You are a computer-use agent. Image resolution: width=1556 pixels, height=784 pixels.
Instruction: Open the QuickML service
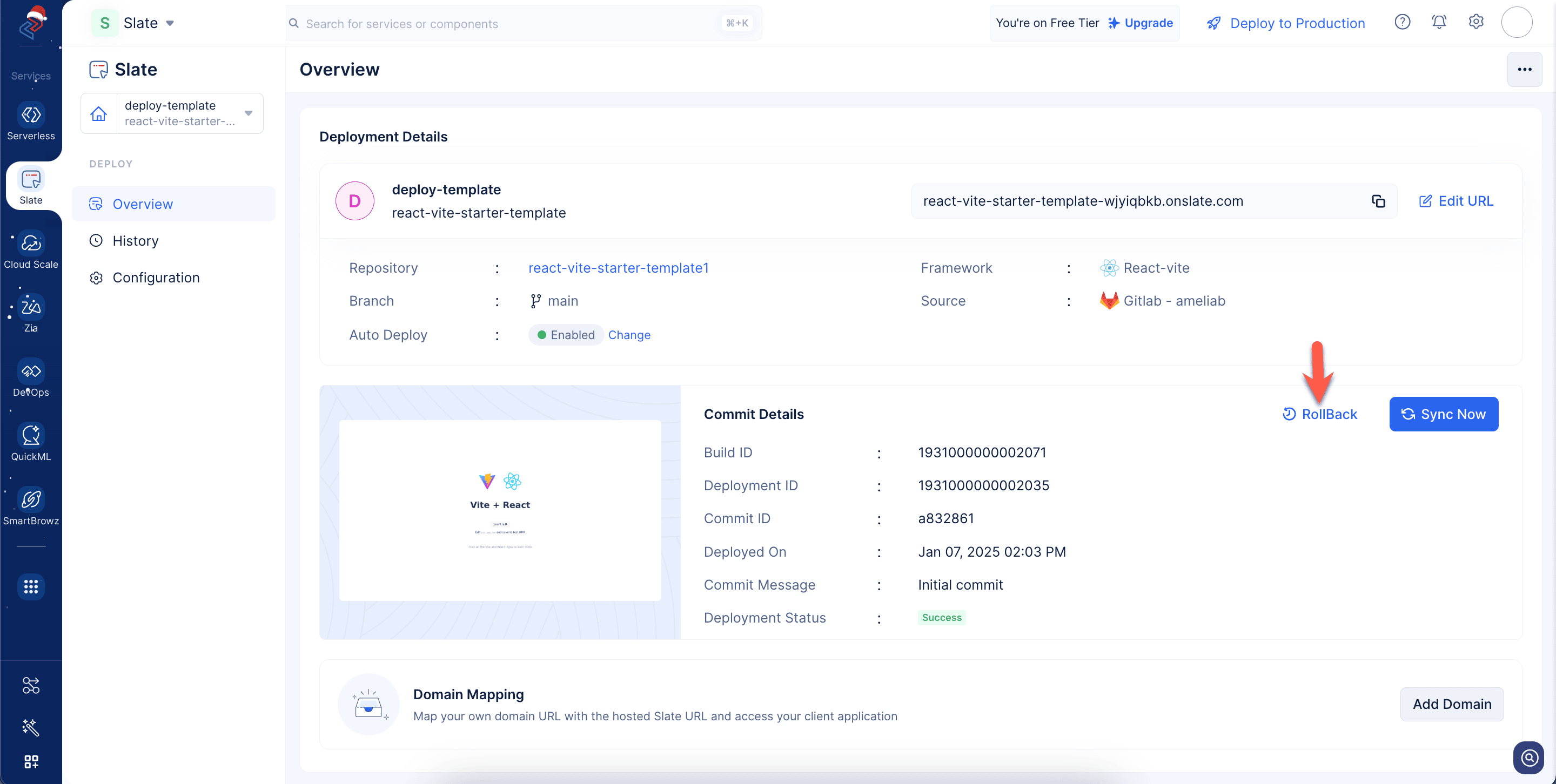[x=31, y=442]
